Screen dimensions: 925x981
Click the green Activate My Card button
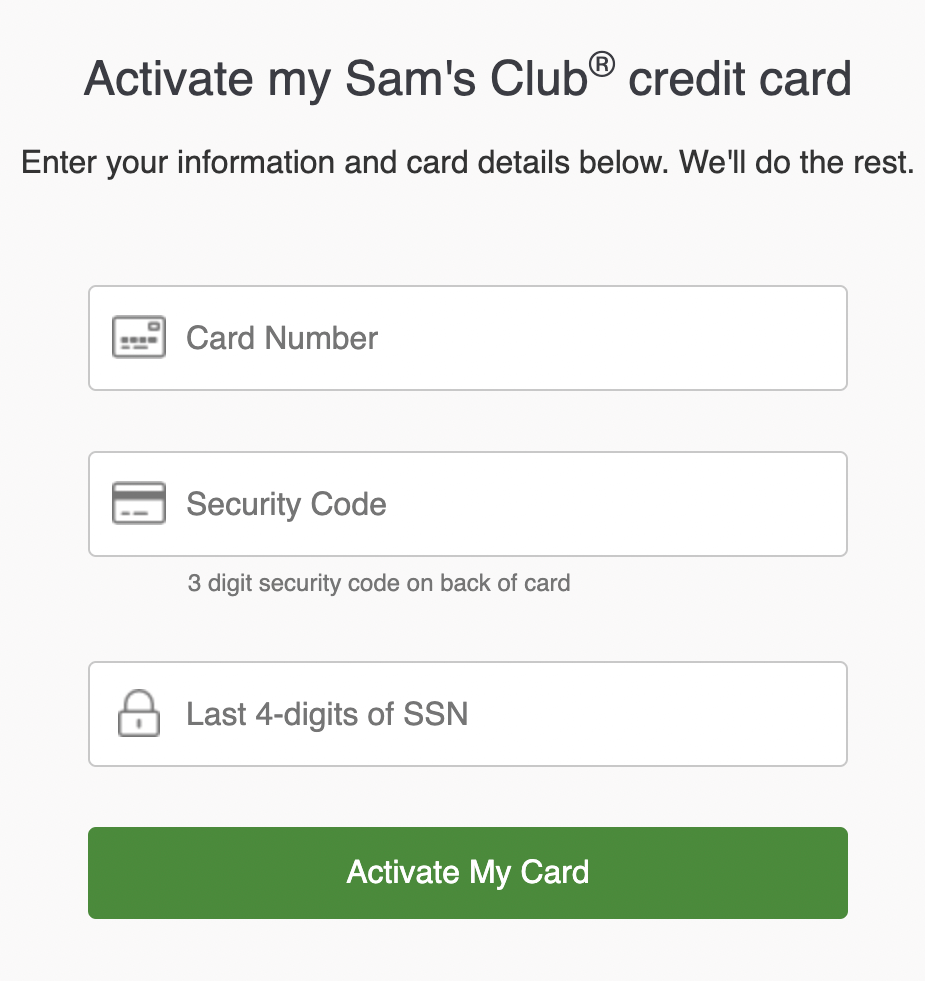[x=468, y=873]
